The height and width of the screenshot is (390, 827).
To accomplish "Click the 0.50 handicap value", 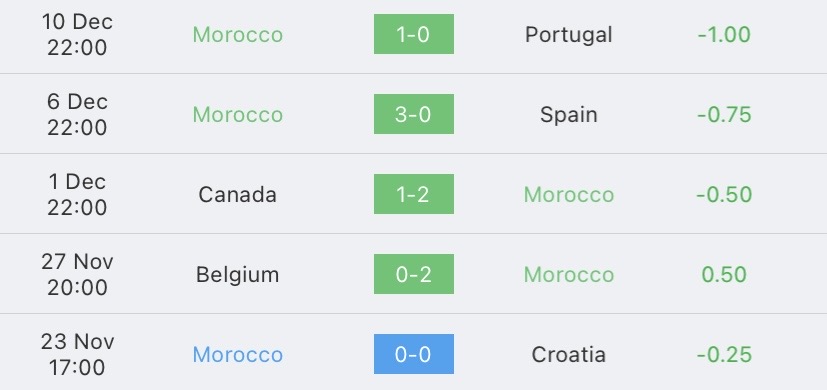I will [724, 274].
